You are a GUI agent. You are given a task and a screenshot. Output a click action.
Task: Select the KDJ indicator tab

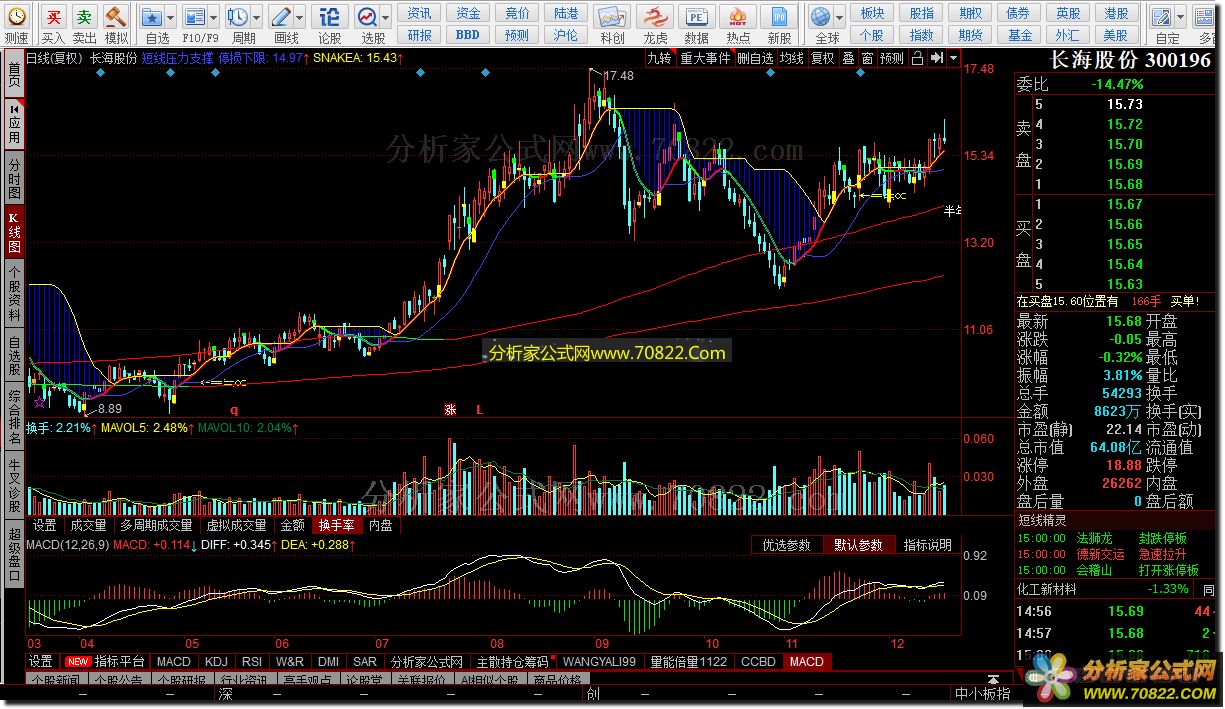point(216,661)
